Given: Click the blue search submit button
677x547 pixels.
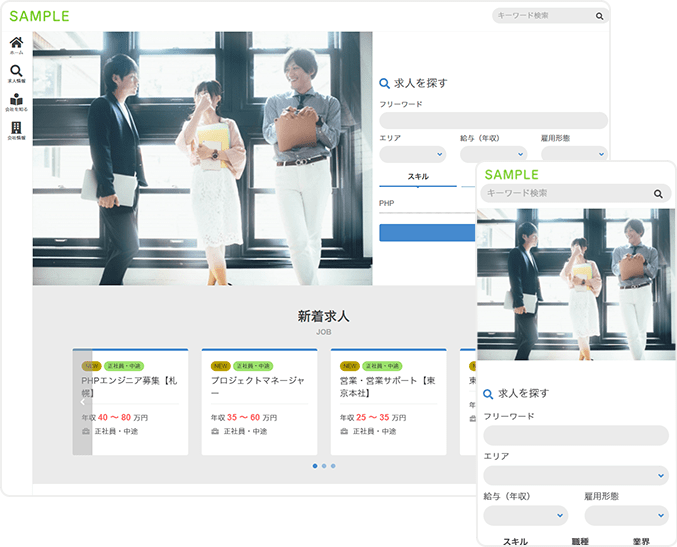Looking at the screenshot, I should click(x=427, y=233).
